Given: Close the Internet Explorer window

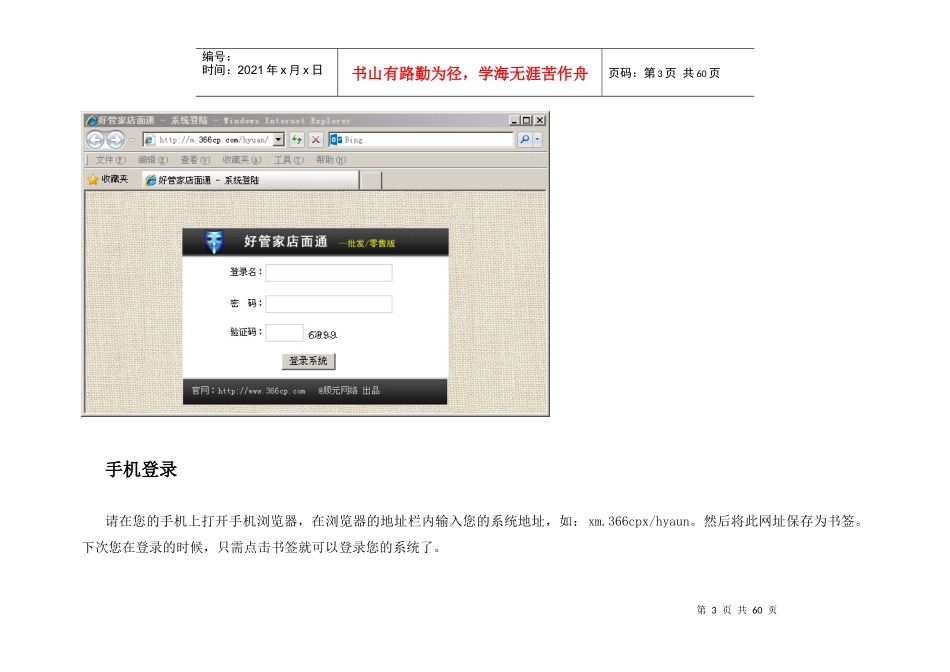Looking at the screenshot, I should [x=540, y=121].
